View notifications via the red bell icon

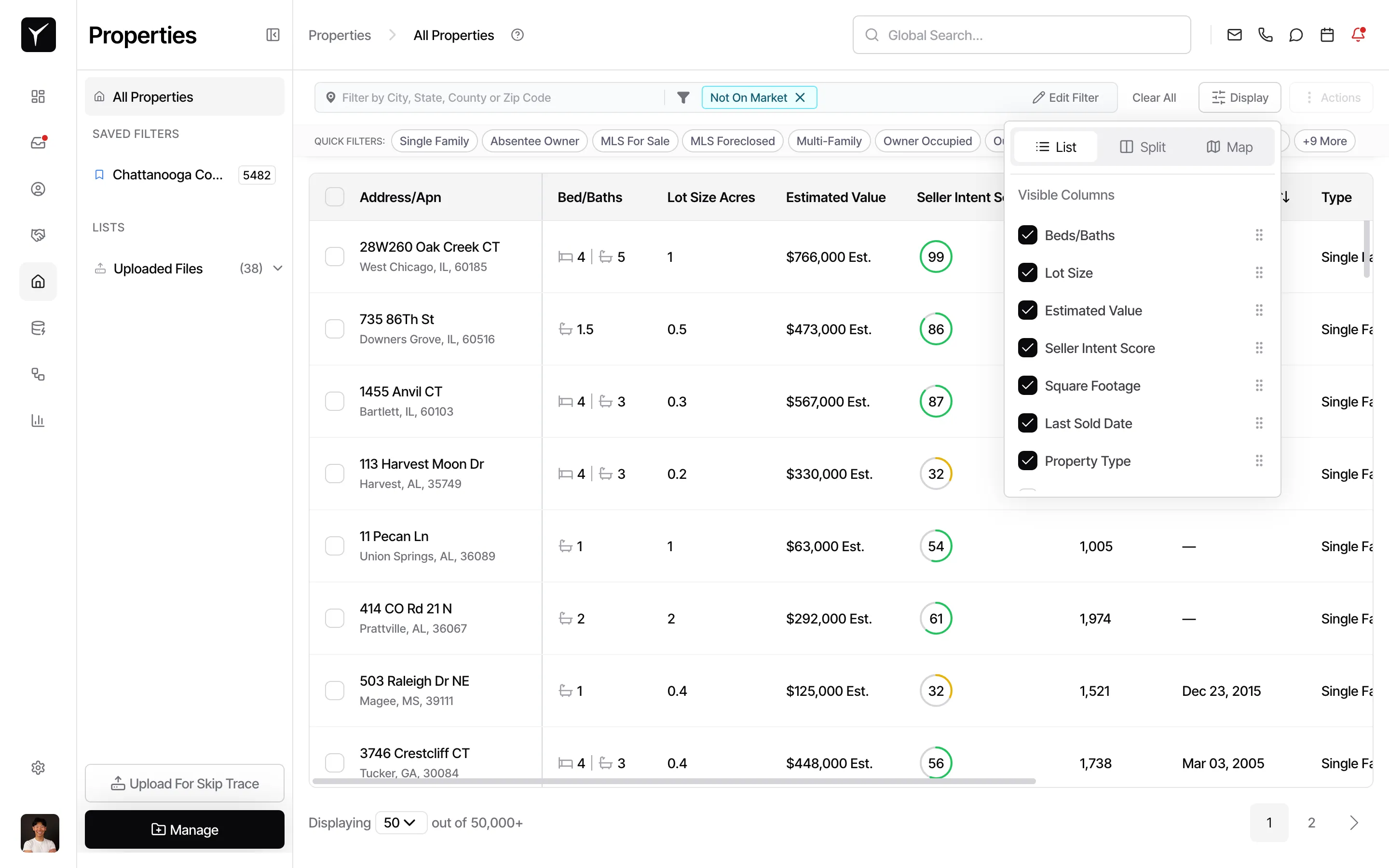point(1359,34)
